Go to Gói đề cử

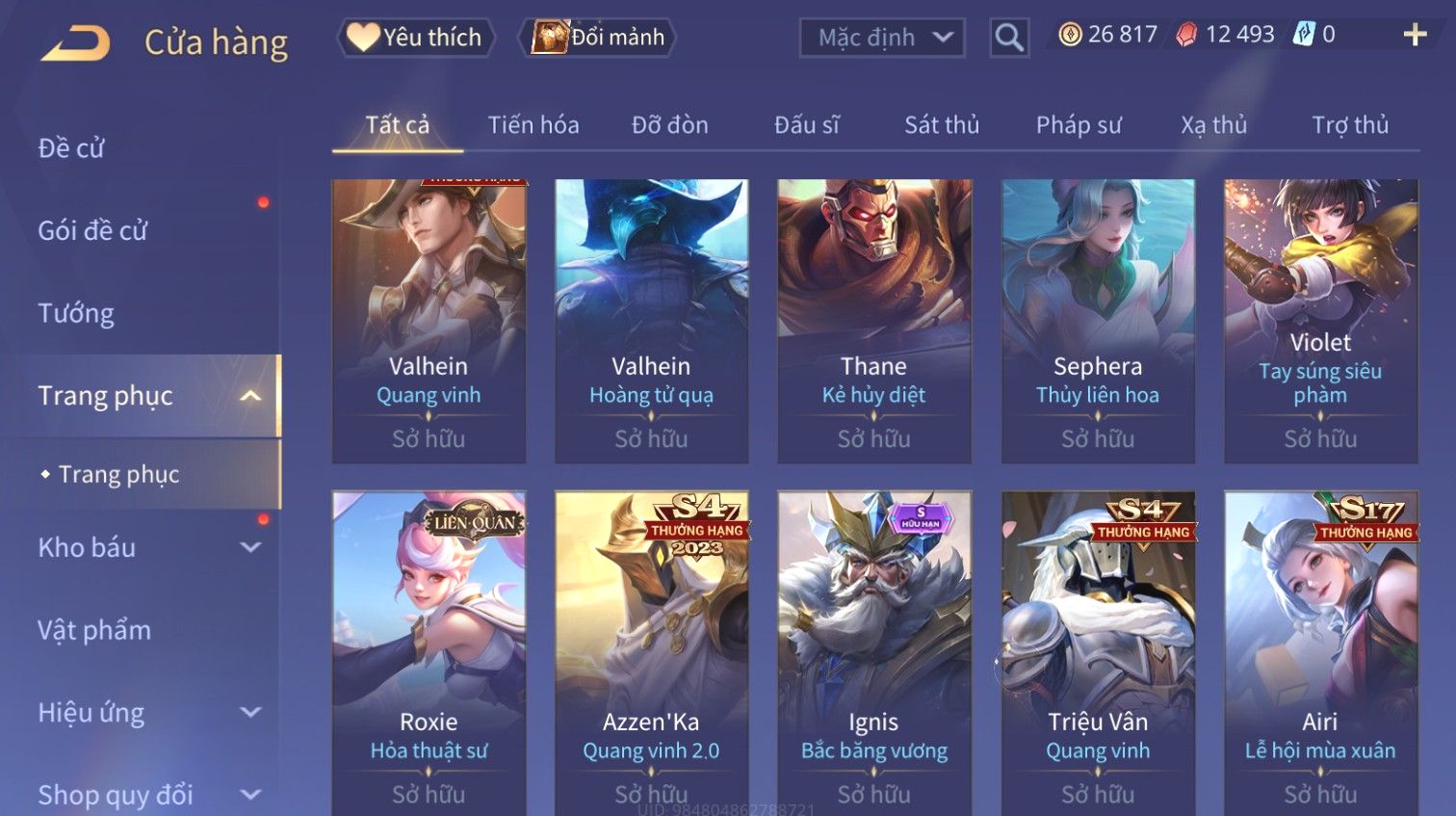92,230
